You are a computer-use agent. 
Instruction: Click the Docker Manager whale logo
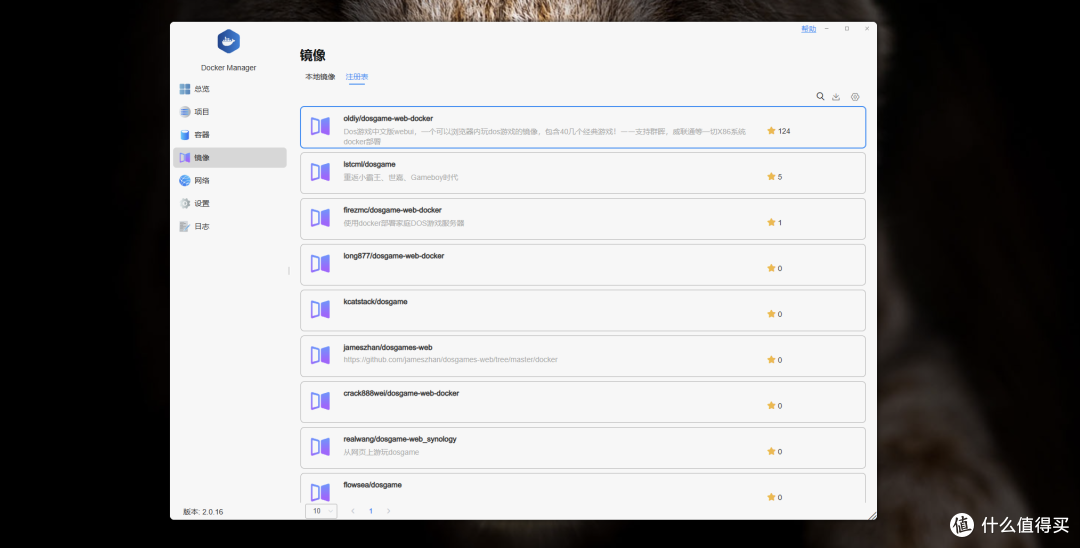pos(229,42)
